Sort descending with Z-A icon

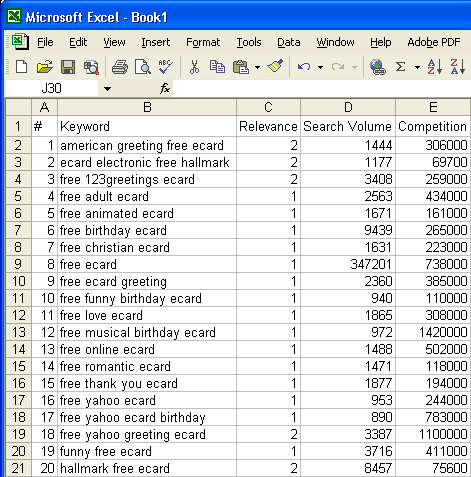point(458,67)
